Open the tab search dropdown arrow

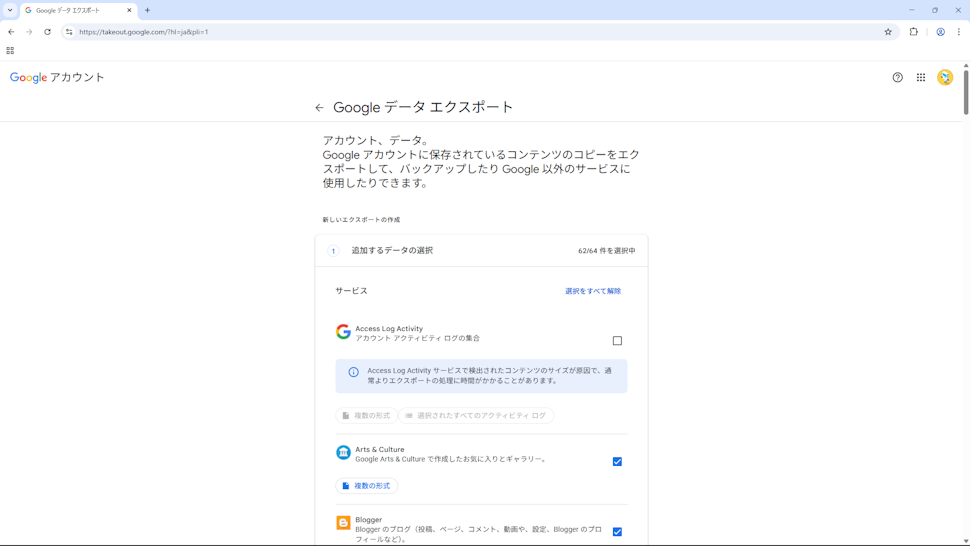click(10, 10)
